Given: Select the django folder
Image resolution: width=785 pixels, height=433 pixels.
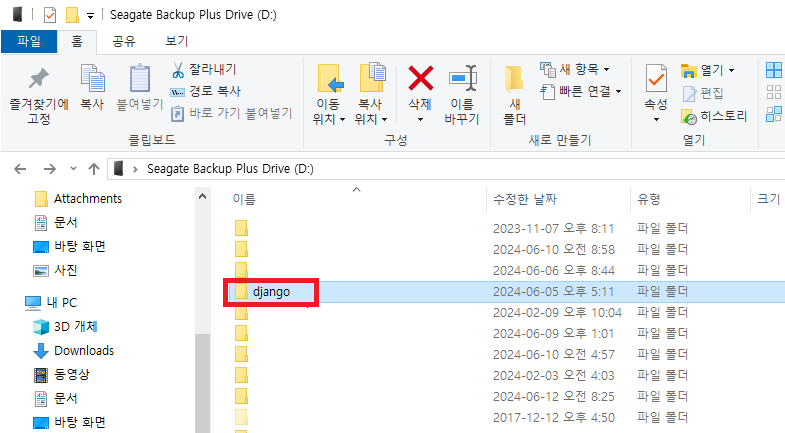Looking at the screenshot, I should 271,292.
